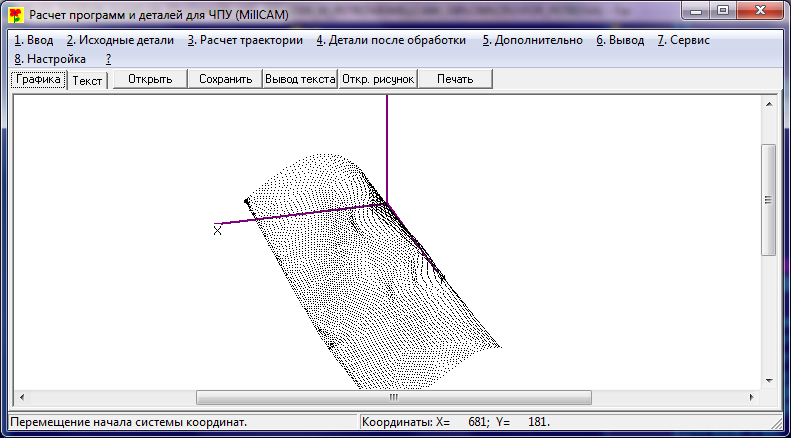Click the 'Координаты: X= 681; Y= 181.' status text
This screenshot has height=438, width=791.
click(x=457, y=421)
